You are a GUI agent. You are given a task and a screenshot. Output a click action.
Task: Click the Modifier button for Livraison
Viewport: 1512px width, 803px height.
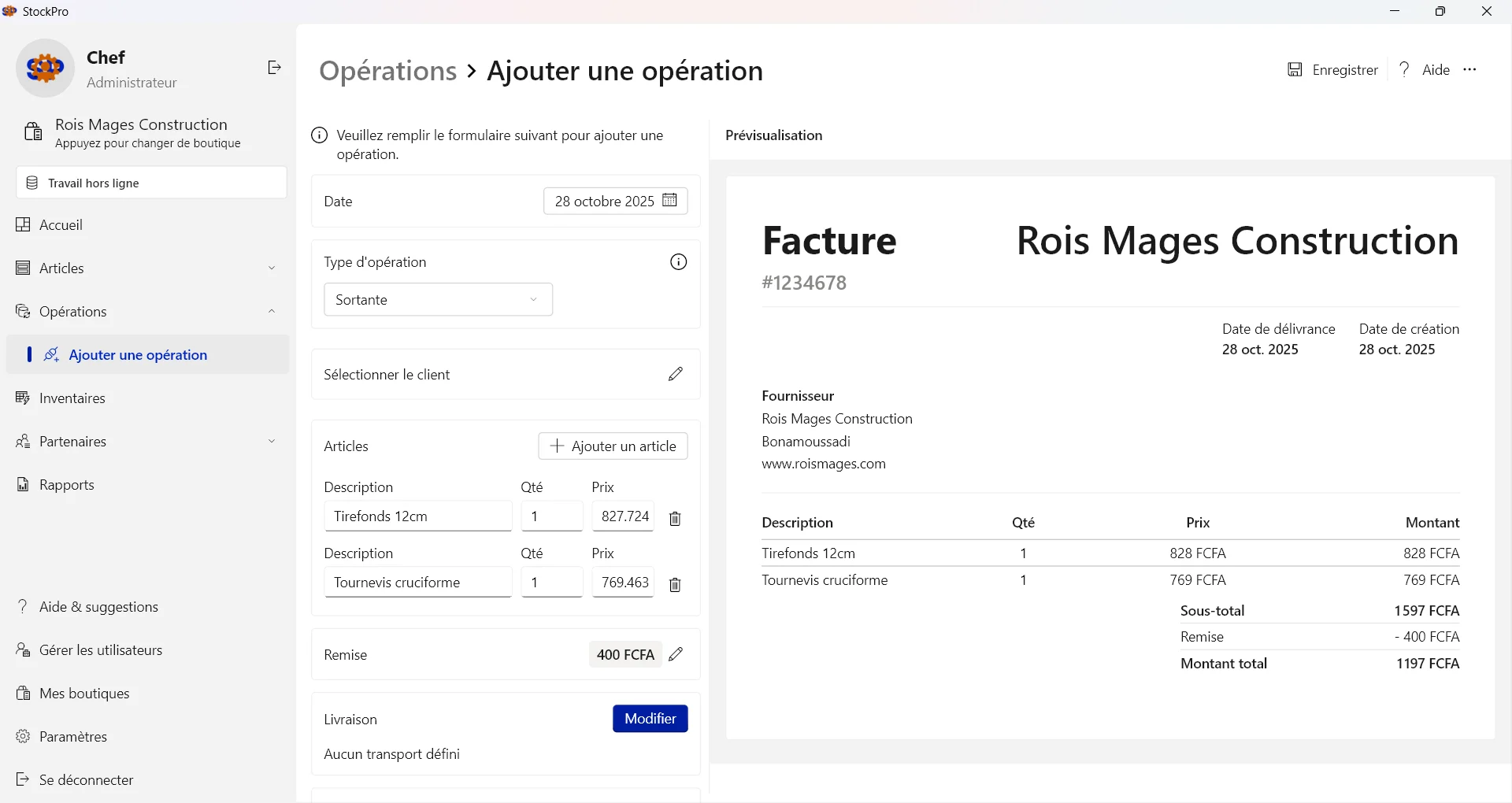coord(650,719)
